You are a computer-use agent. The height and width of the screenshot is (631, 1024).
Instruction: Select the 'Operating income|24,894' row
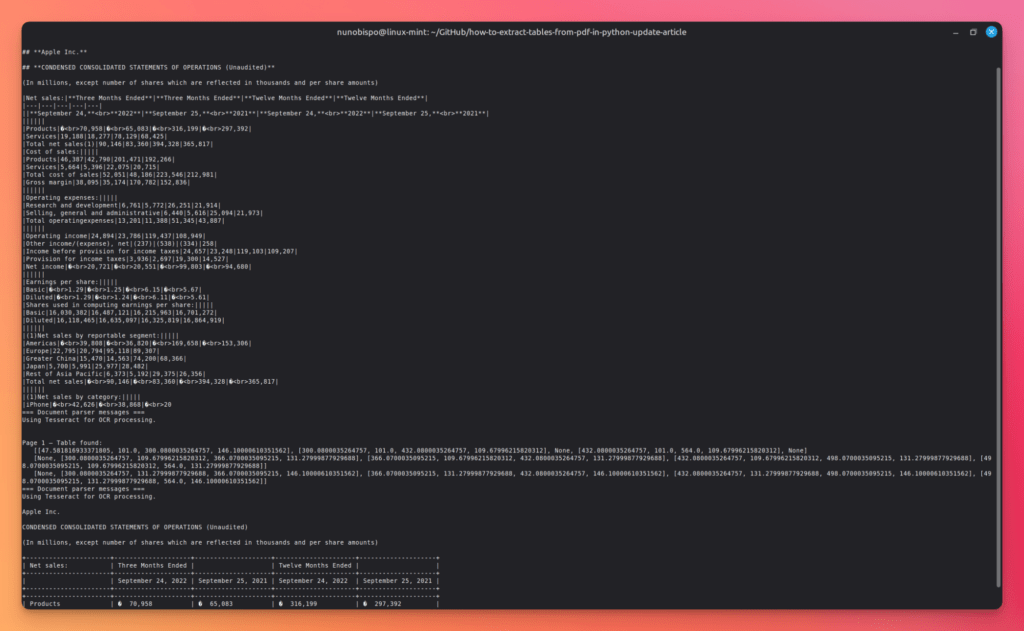(x=114, y=236)
